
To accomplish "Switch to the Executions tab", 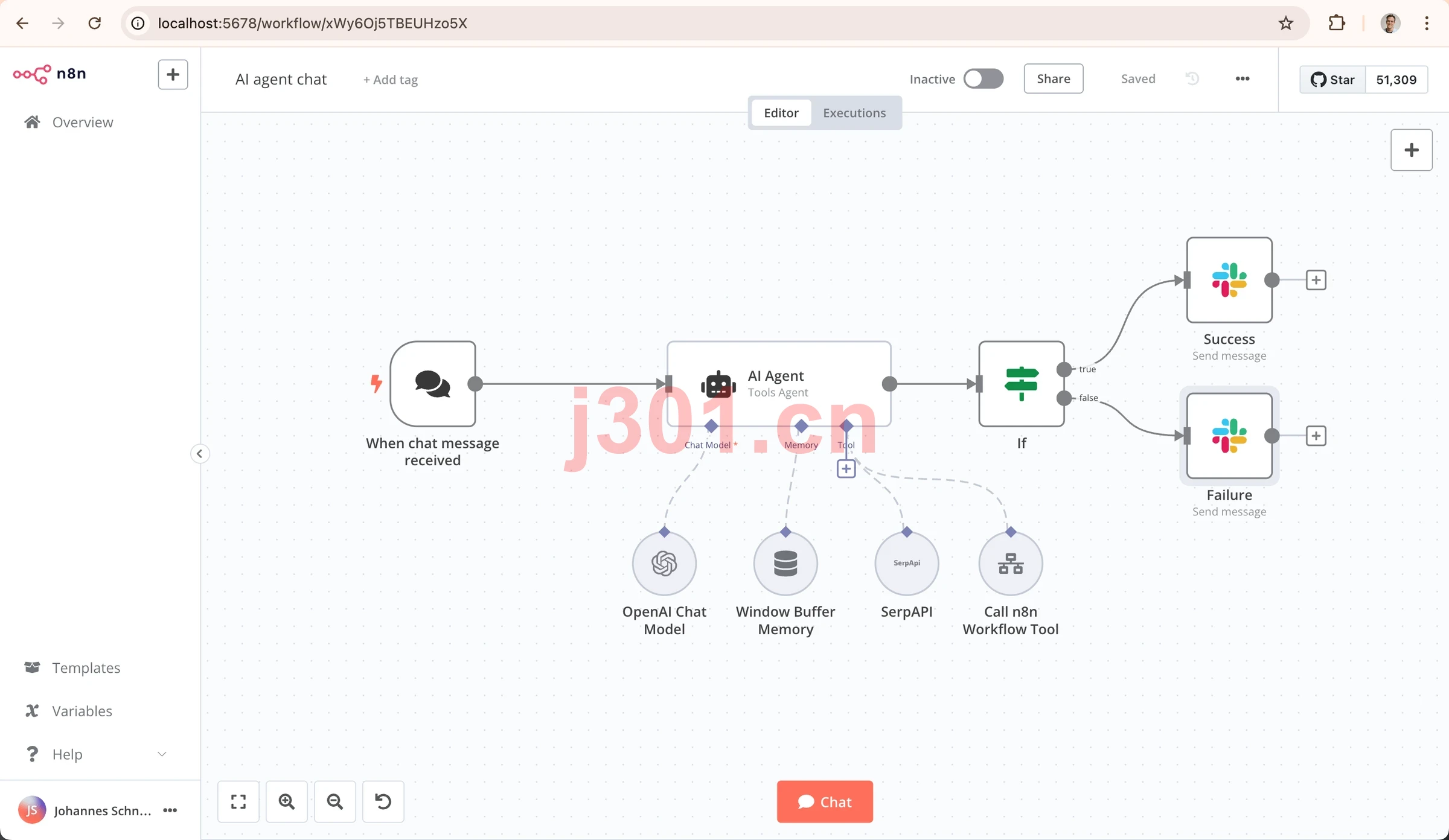I will [x=854, y=113].
